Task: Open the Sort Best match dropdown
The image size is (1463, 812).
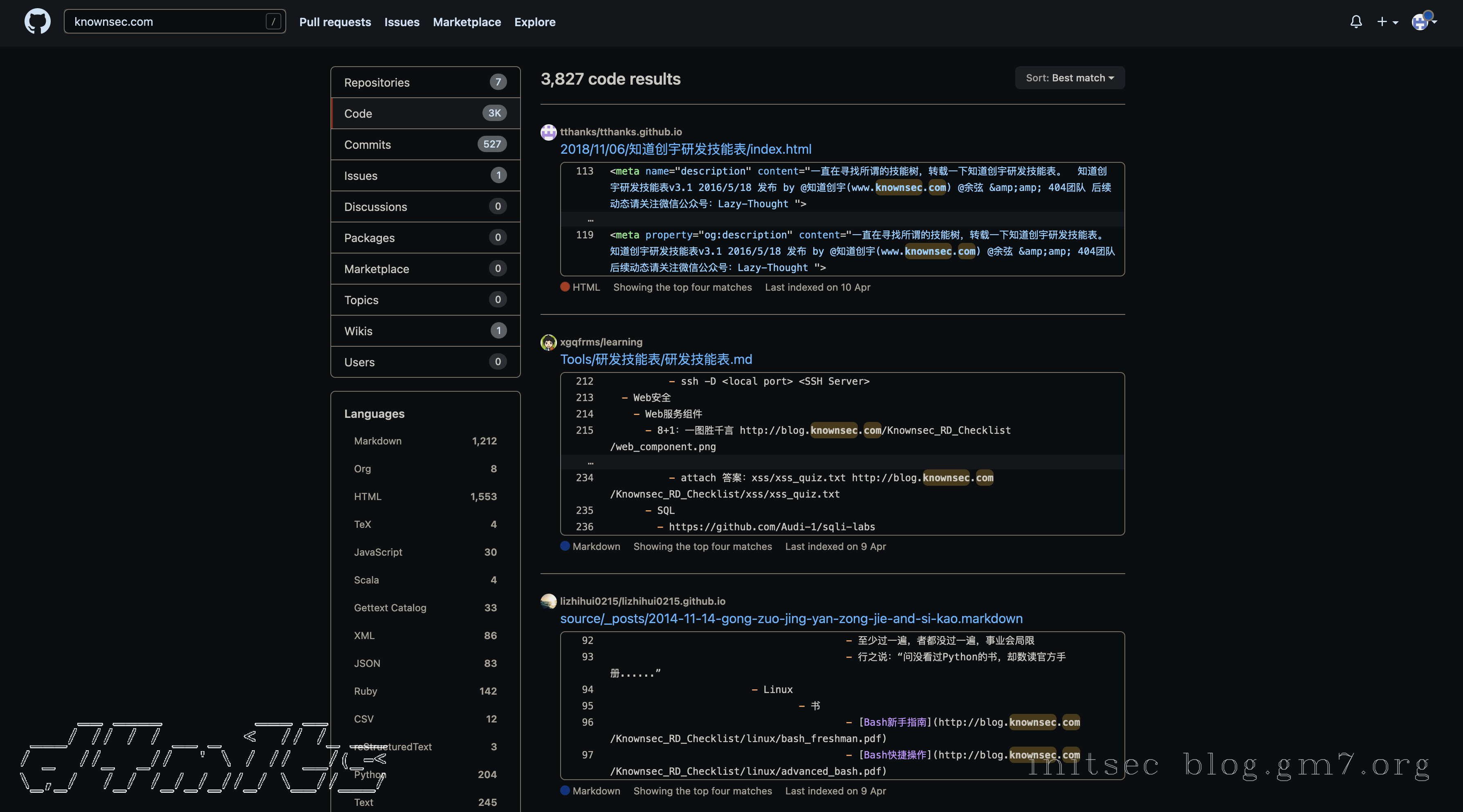Action: [1069, 78]
